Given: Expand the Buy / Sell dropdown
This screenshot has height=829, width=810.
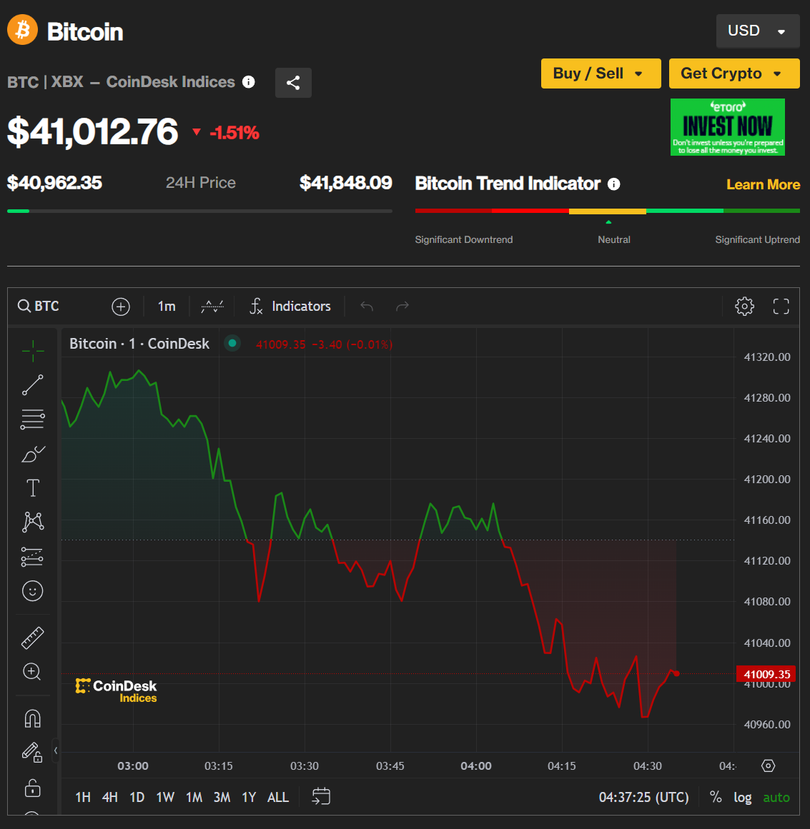Looking at the screenshot, I should (x=600, y=73).
